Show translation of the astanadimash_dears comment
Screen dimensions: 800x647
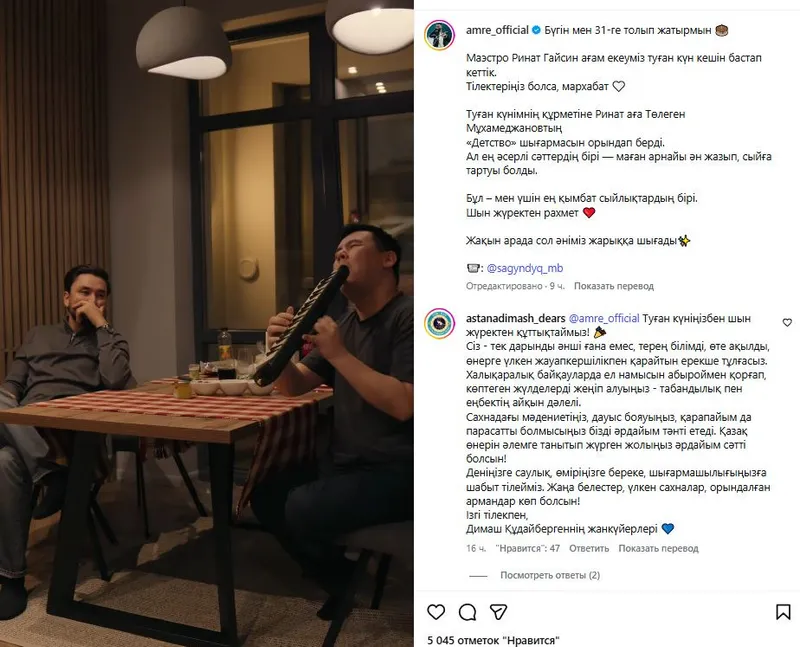(x=658, y=549)
